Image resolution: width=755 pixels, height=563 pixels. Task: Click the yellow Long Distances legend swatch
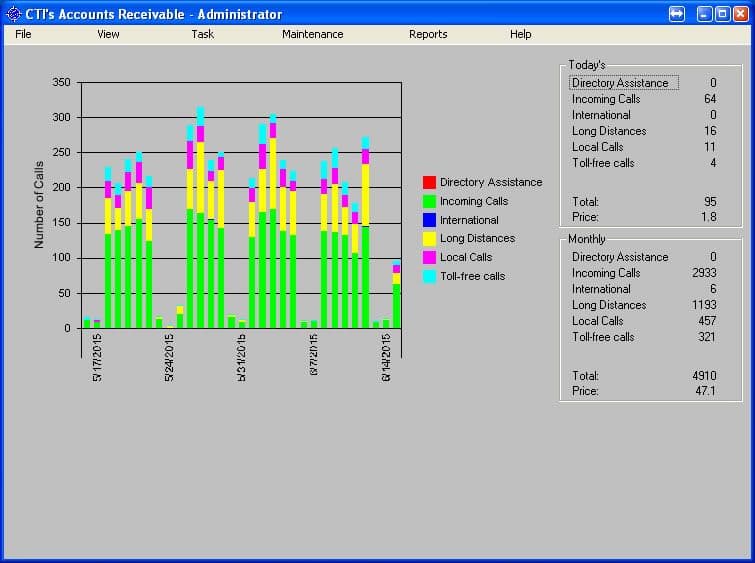tap(429, 239)
